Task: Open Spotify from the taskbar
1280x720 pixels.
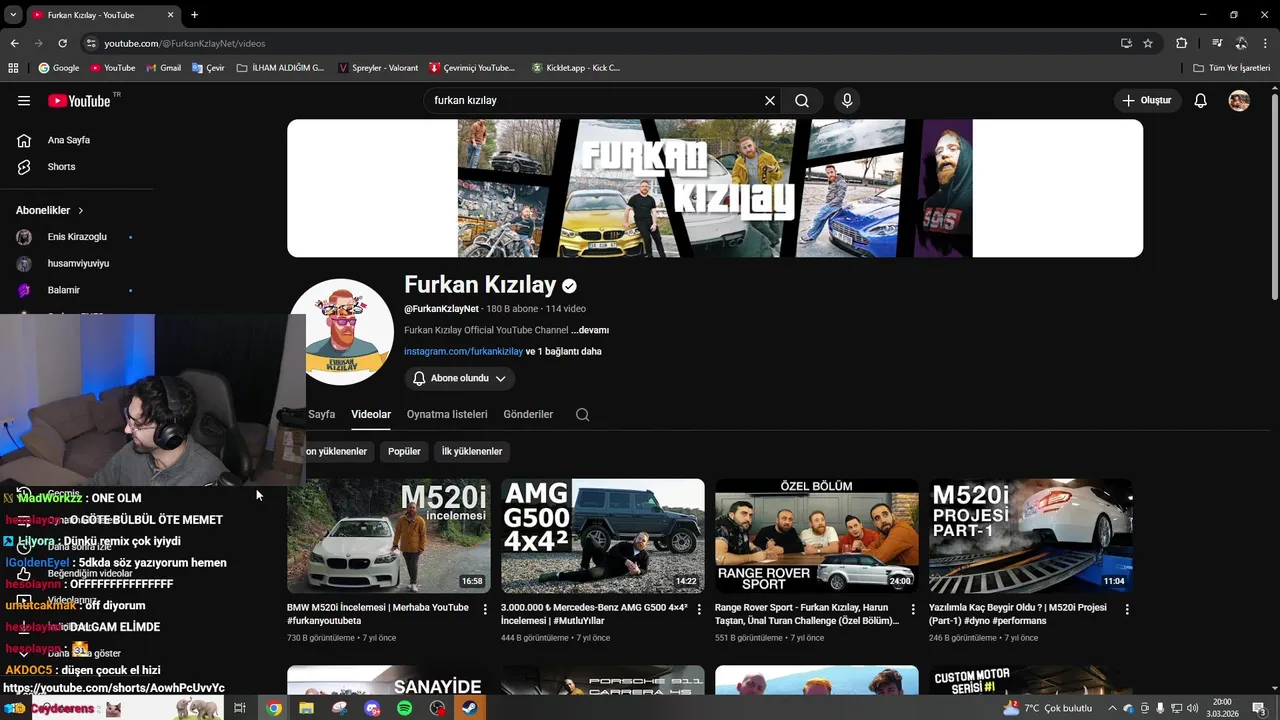Action: coord(405,708)
